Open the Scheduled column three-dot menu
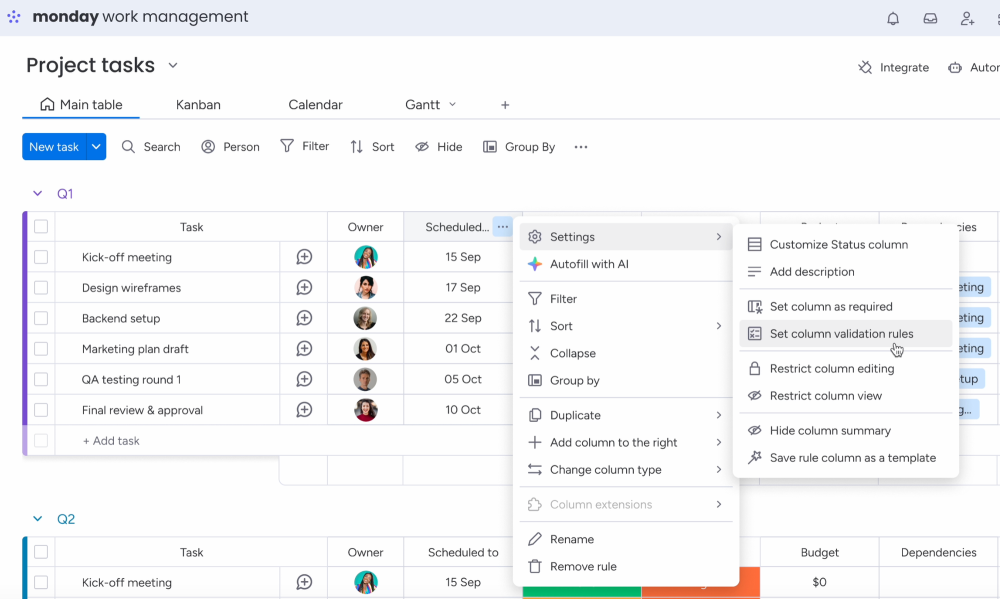 502,227
